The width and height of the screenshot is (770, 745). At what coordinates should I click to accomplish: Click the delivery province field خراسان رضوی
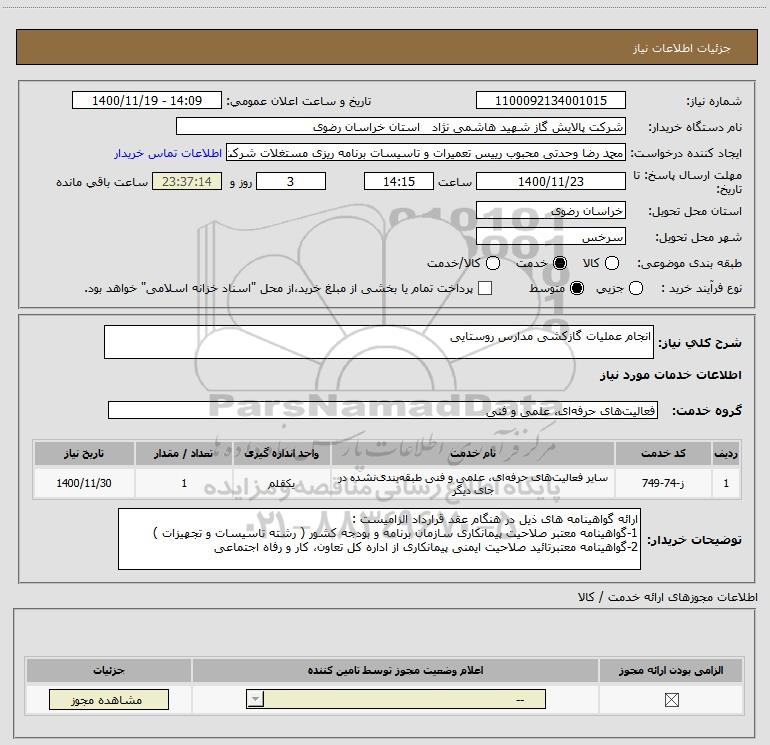(550, 211)
